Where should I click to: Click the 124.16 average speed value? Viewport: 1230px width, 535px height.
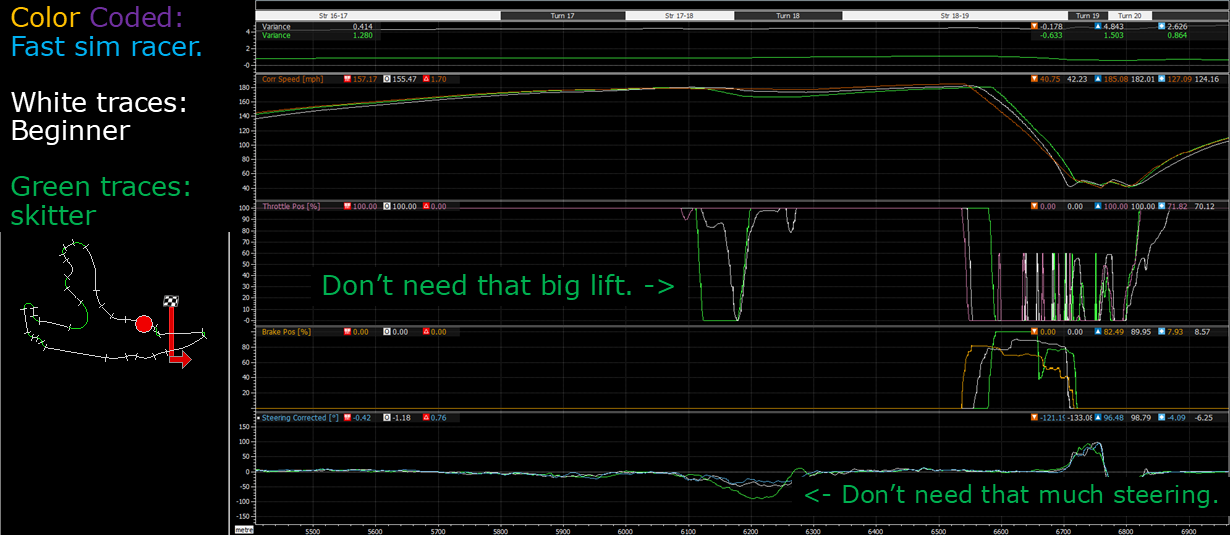tap(1207, 78)
